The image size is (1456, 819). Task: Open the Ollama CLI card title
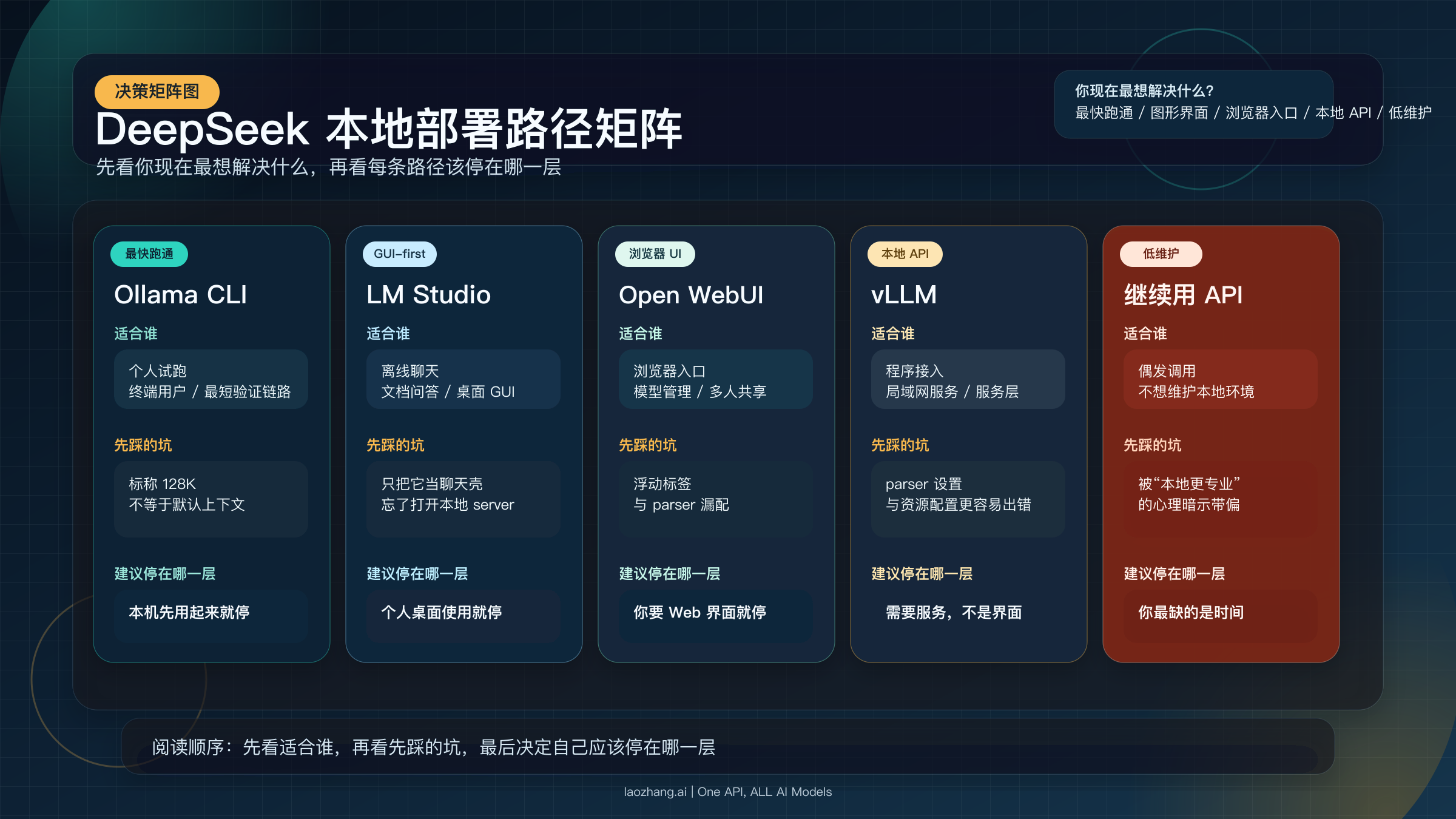pos(181,295)
